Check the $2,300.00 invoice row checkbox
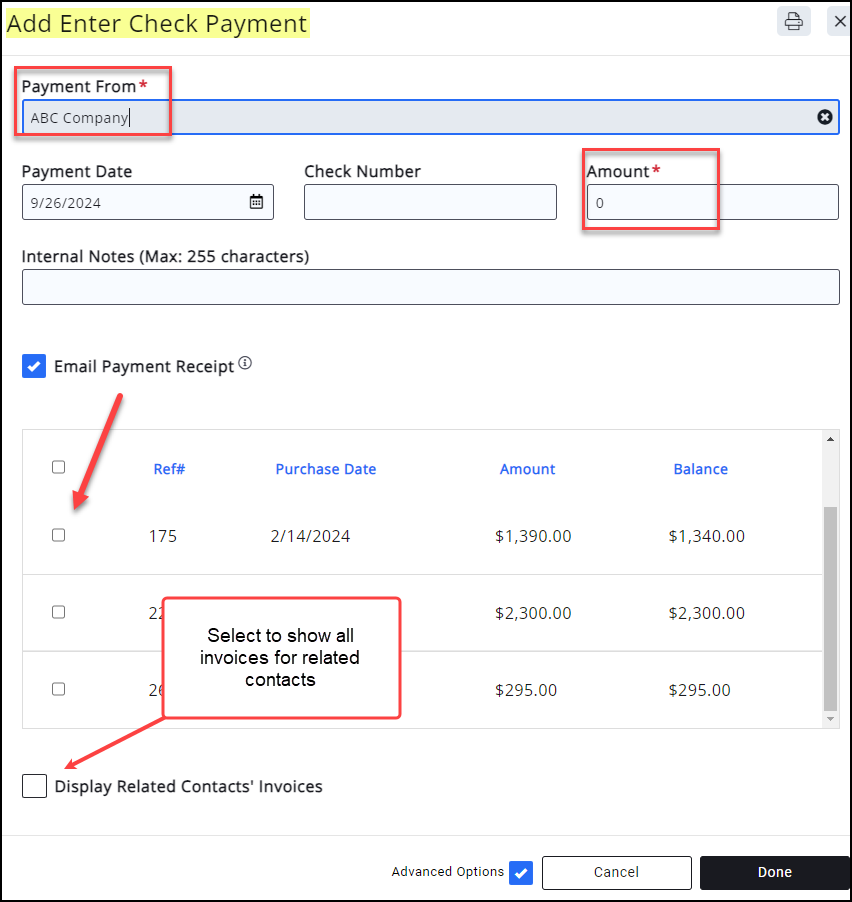 (x=58, y=612)
